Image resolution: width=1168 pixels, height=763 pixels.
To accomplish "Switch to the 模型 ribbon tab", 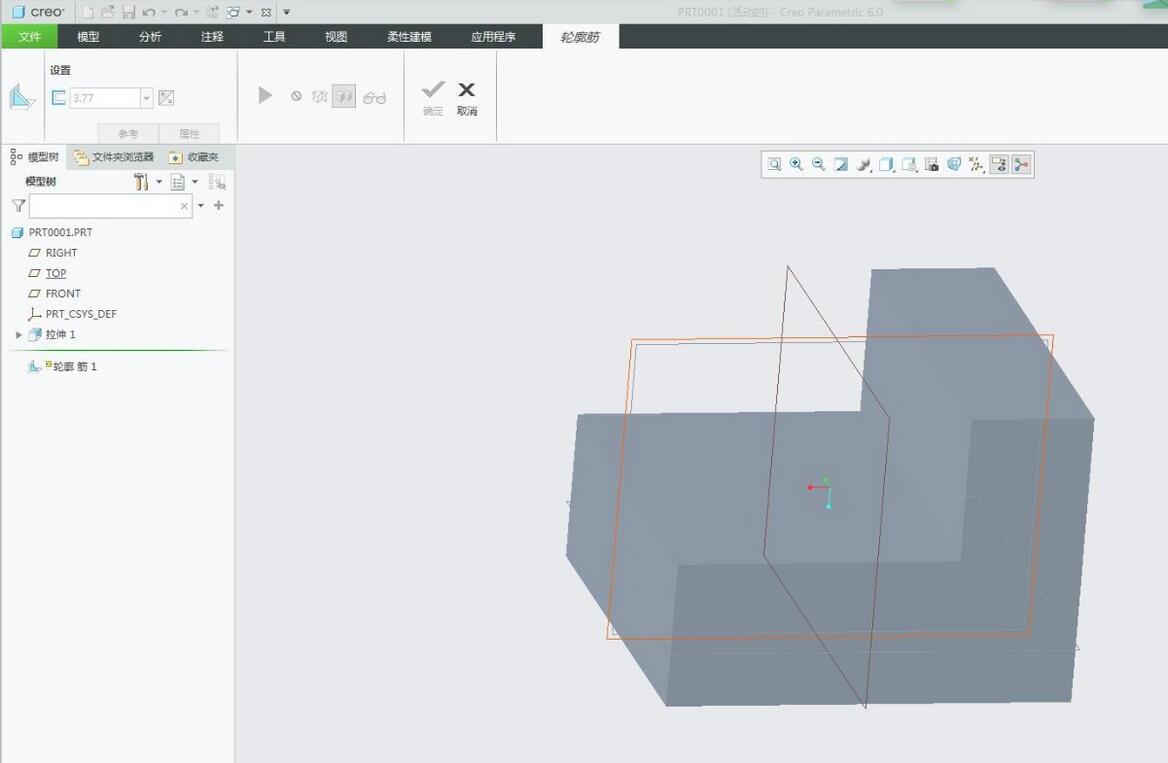I will click(88, 37).
